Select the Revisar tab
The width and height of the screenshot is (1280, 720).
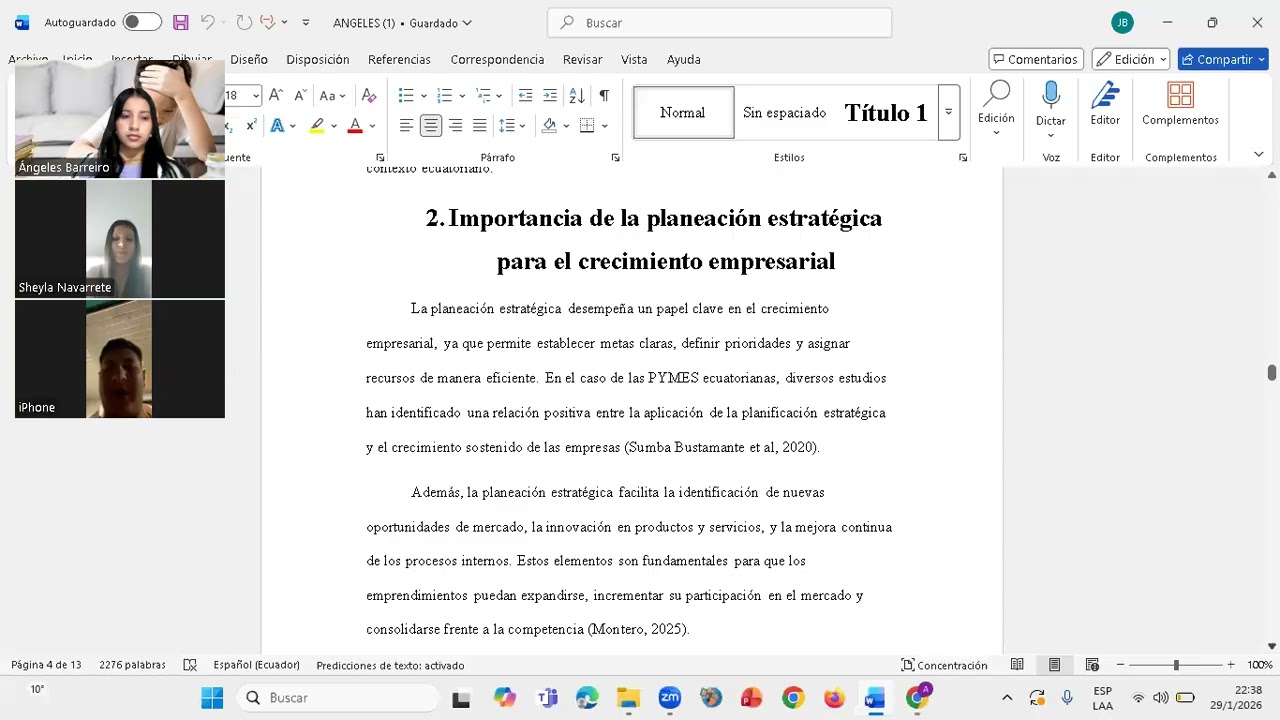coord(582,59)
